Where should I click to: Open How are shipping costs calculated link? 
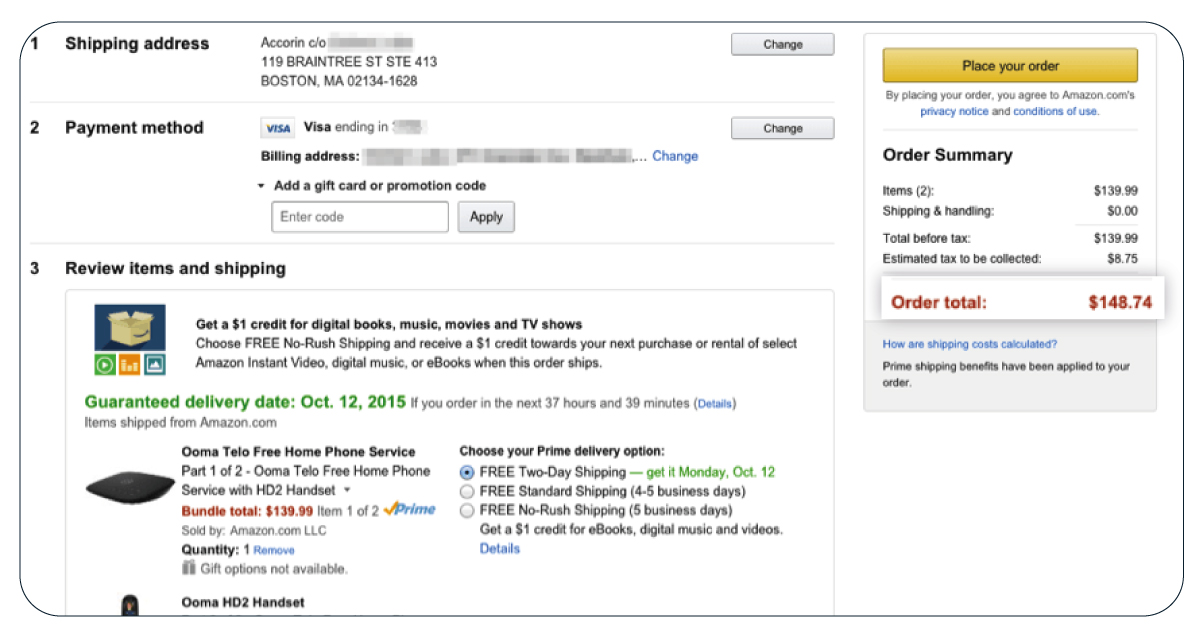[970, 344]
